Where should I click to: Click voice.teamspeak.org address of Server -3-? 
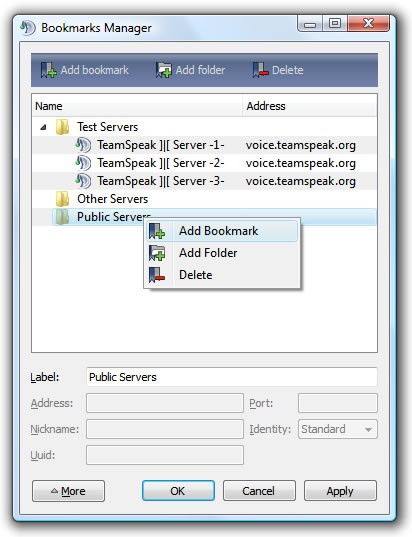(x=301, y=181)
